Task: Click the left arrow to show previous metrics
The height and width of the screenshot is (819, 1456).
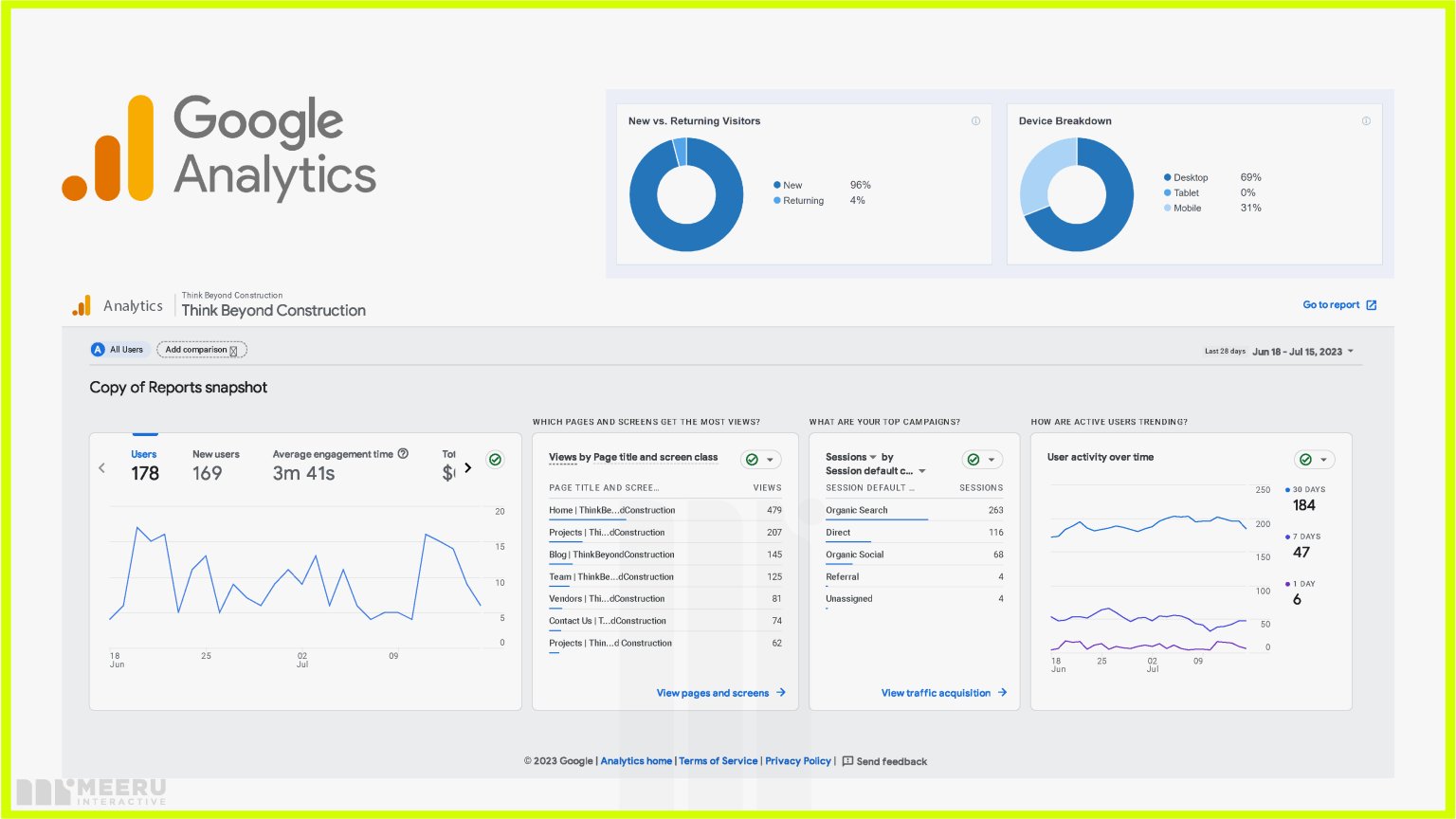Action: click(102, 467)
